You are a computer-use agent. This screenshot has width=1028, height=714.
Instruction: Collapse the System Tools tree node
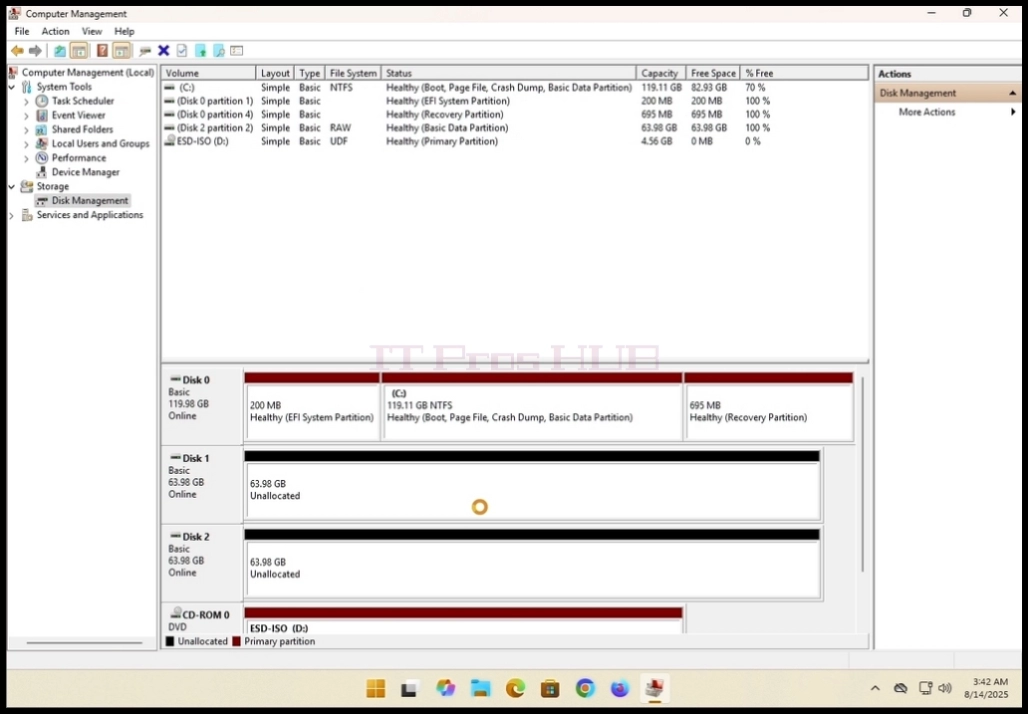(12, 87)
